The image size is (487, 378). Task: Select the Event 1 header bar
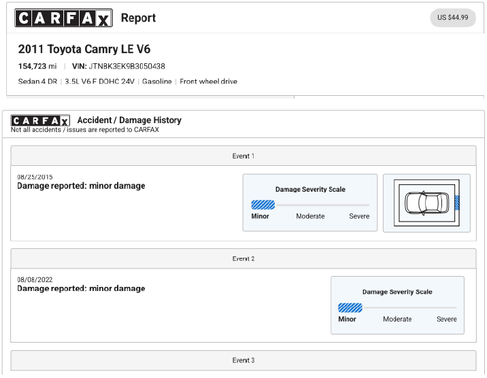pos(243,156)
